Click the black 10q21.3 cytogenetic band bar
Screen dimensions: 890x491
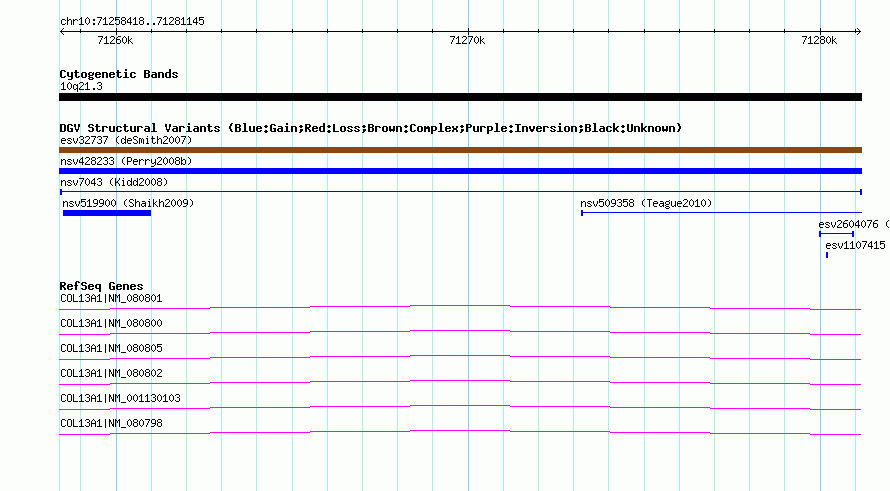pyautogui.click(x=460, y=97)
